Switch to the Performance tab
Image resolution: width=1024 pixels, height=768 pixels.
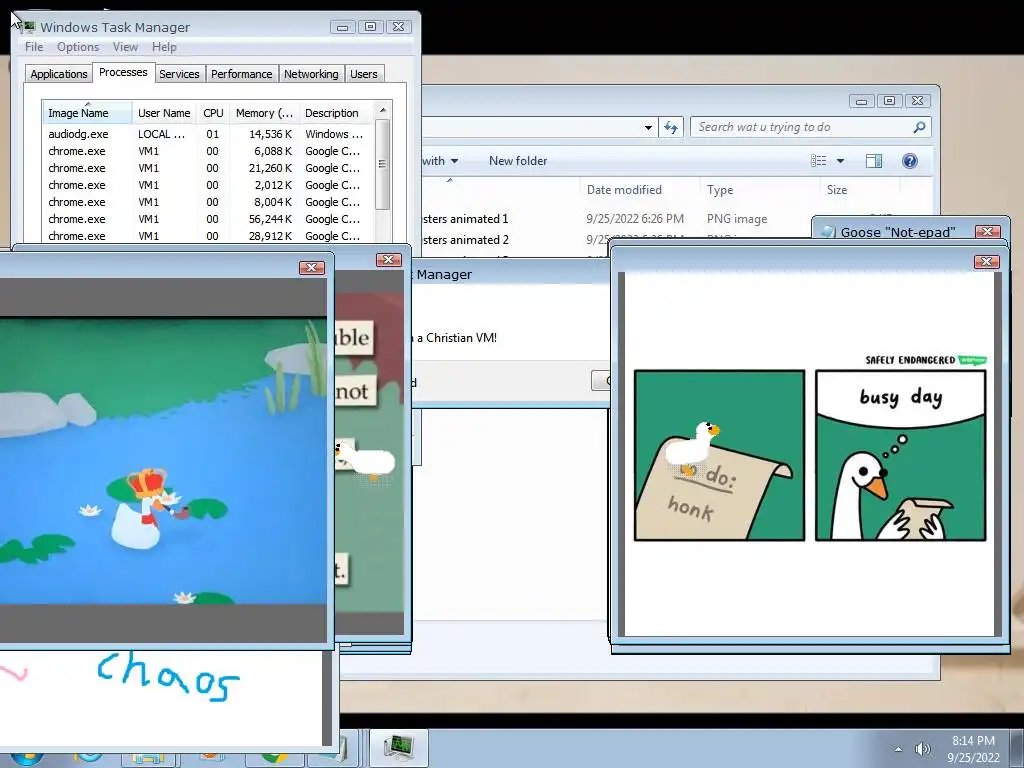(241, 74)
